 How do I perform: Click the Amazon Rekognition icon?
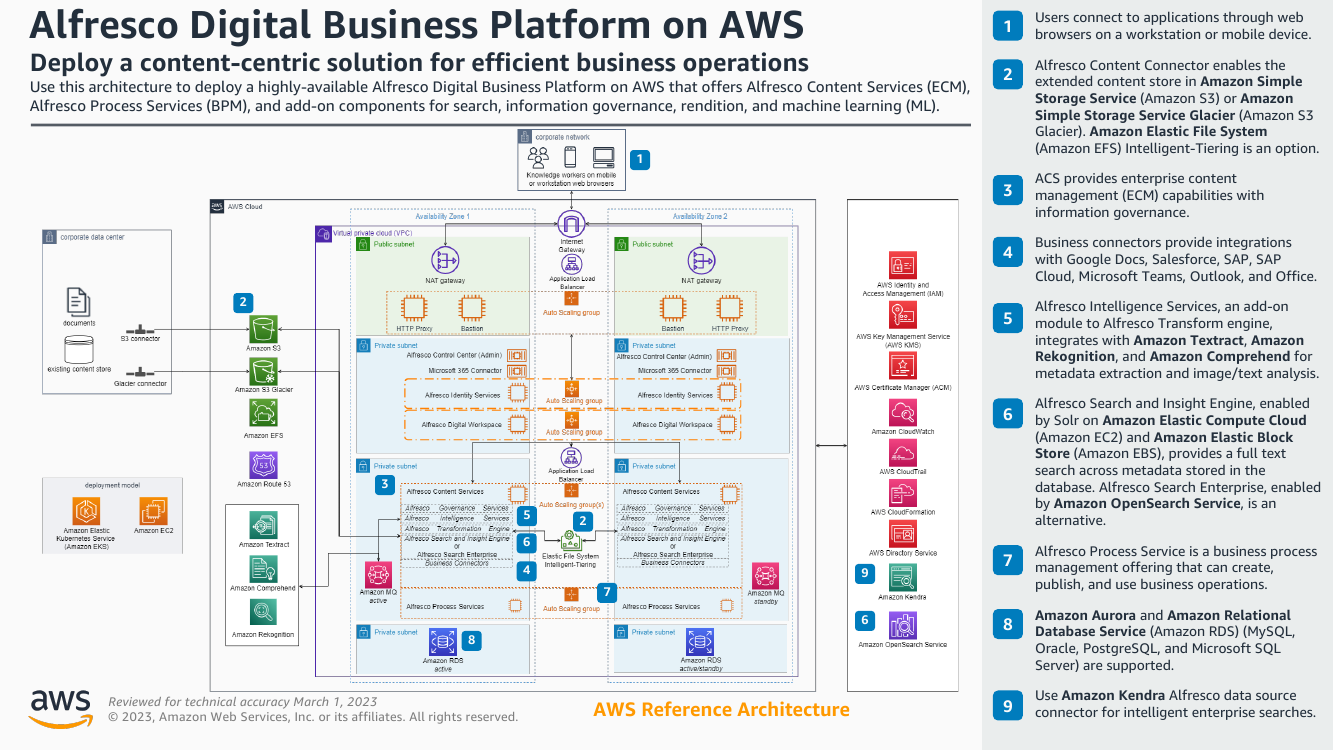(x=264, y=613)
